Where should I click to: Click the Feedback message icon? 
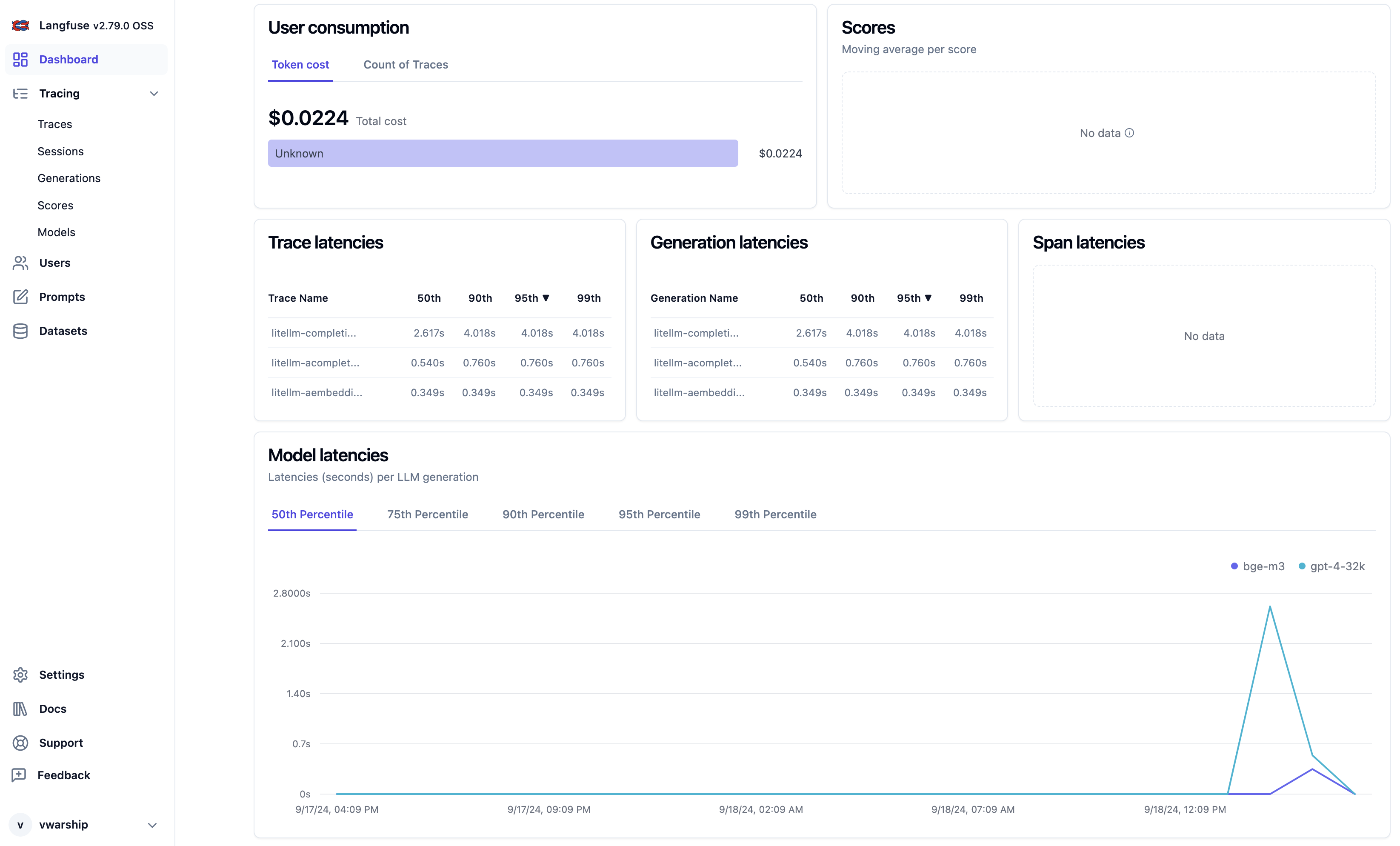click(x=19, y=775)
